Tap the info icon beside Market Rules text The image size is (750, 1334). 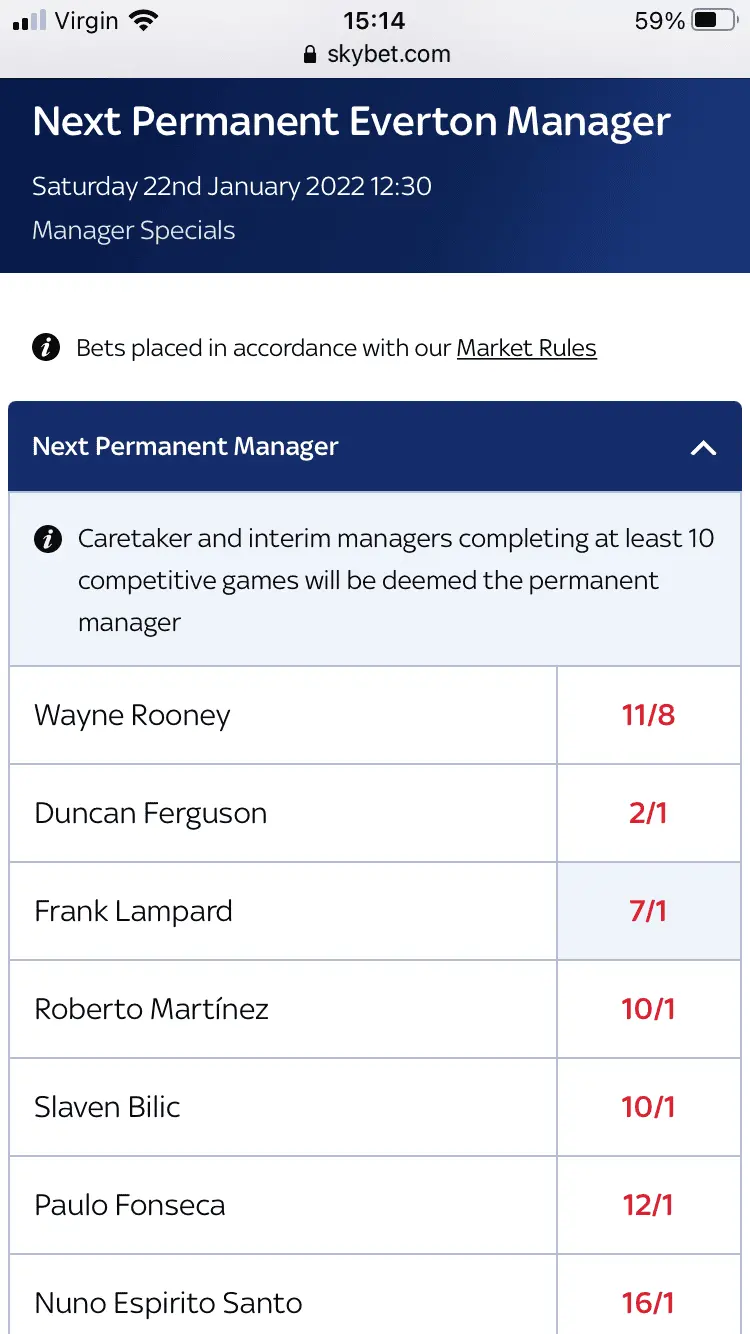point(46,348)
